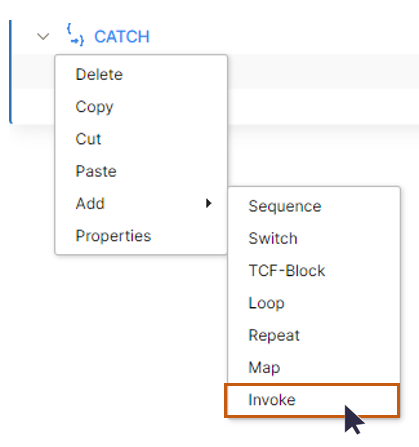Collapse the CATCH step with the chevron
The image size is (419, 447).
pyautogui.click(x=43, y=36)
